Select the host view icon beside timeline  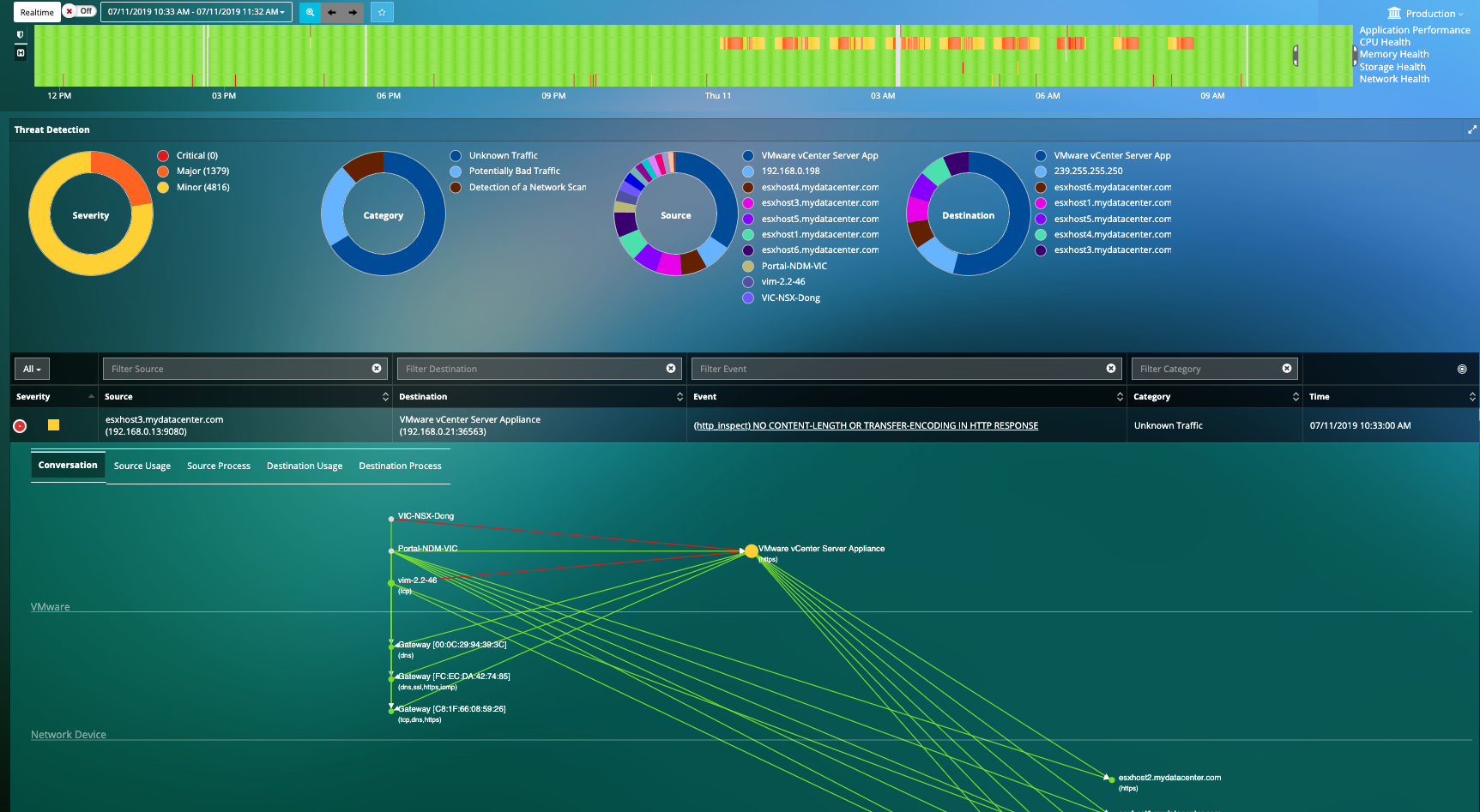pos(21,53)
